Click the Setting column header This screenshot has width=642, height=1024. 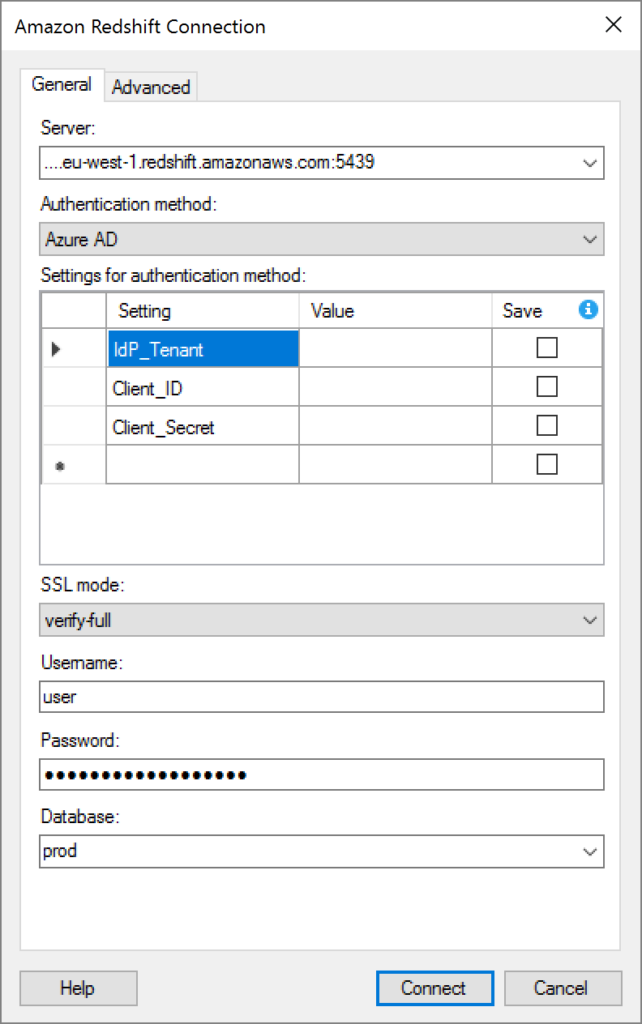pyautogui.click(x=202, y=311)
